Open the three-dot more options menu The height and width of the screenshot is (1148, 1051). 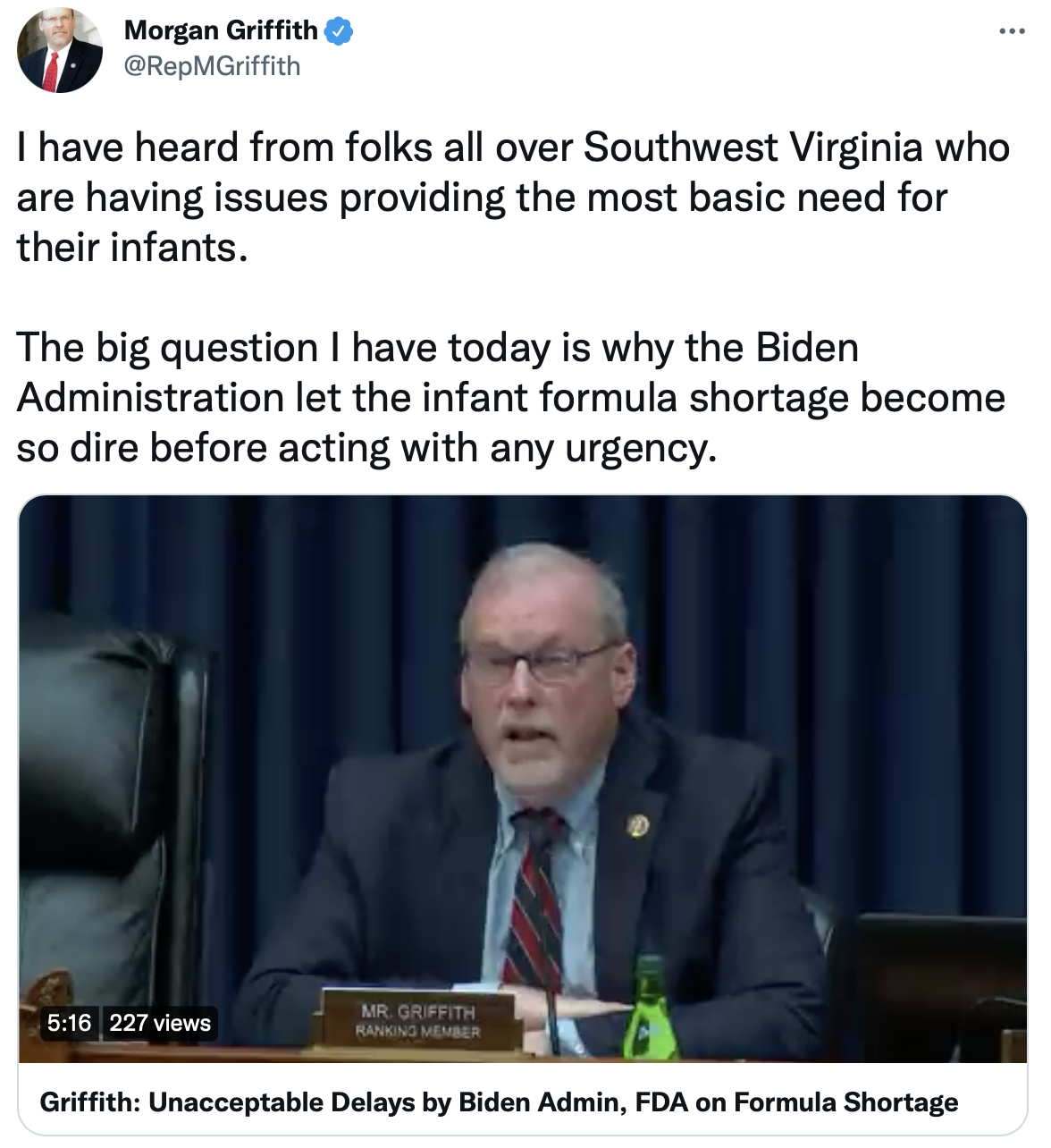click(x=1012, y=31)
